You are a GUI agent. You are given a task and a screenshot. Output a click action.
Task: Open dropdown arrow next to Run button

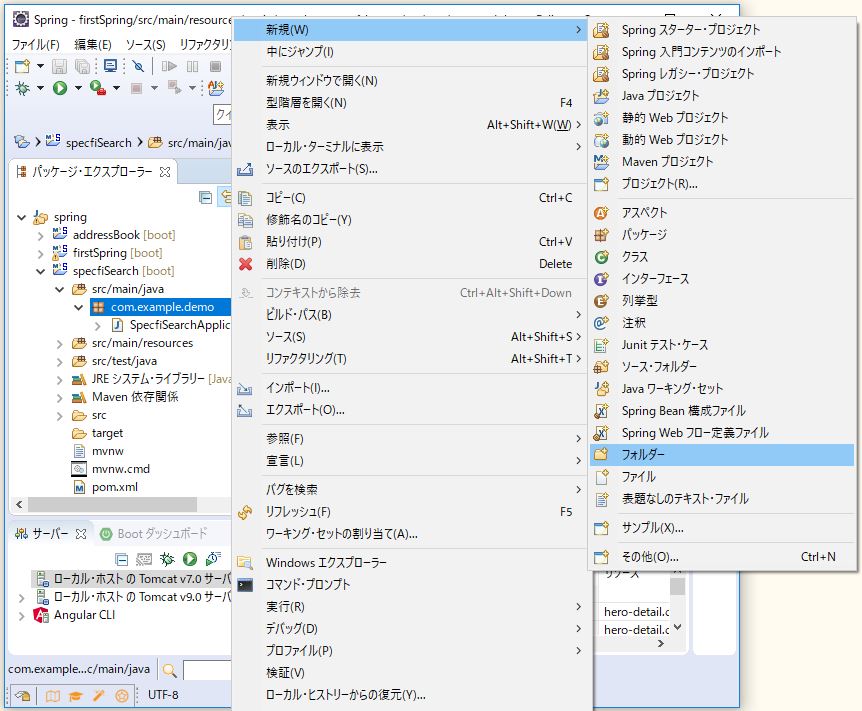pos(78,88)
